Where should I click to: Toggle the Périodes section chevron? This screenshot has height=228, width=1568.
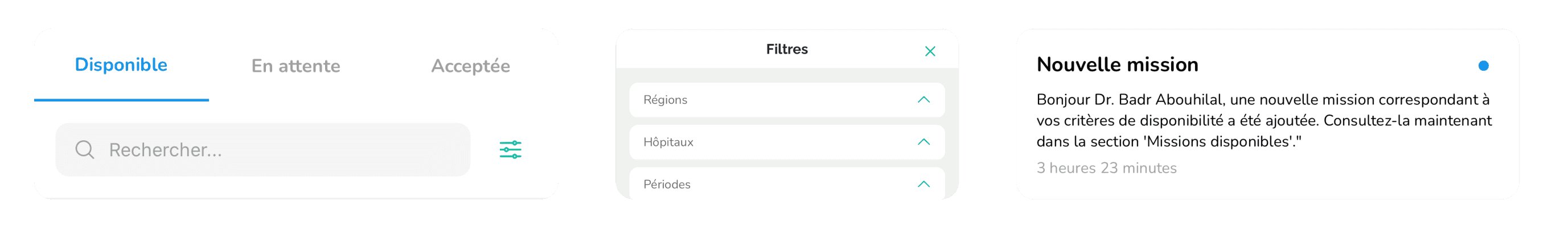point(923,184)
